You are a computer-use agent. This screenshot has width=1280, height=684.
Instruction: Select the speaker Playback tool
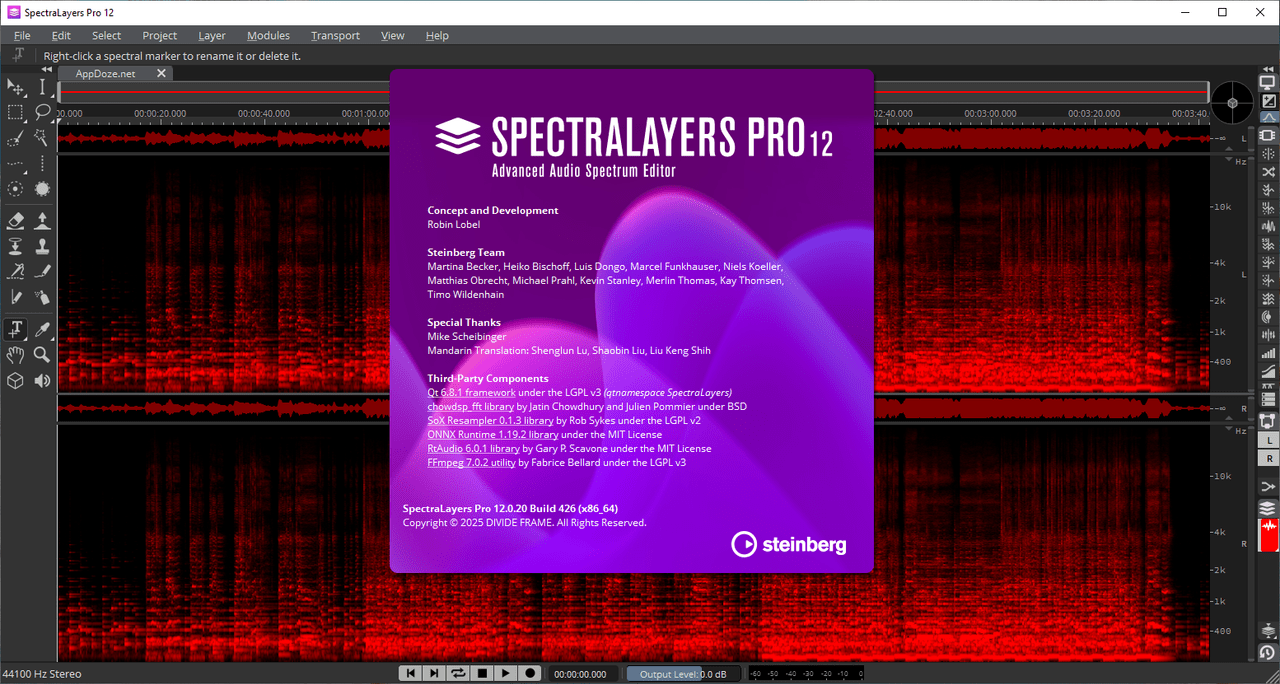click(x=42, y=380)
